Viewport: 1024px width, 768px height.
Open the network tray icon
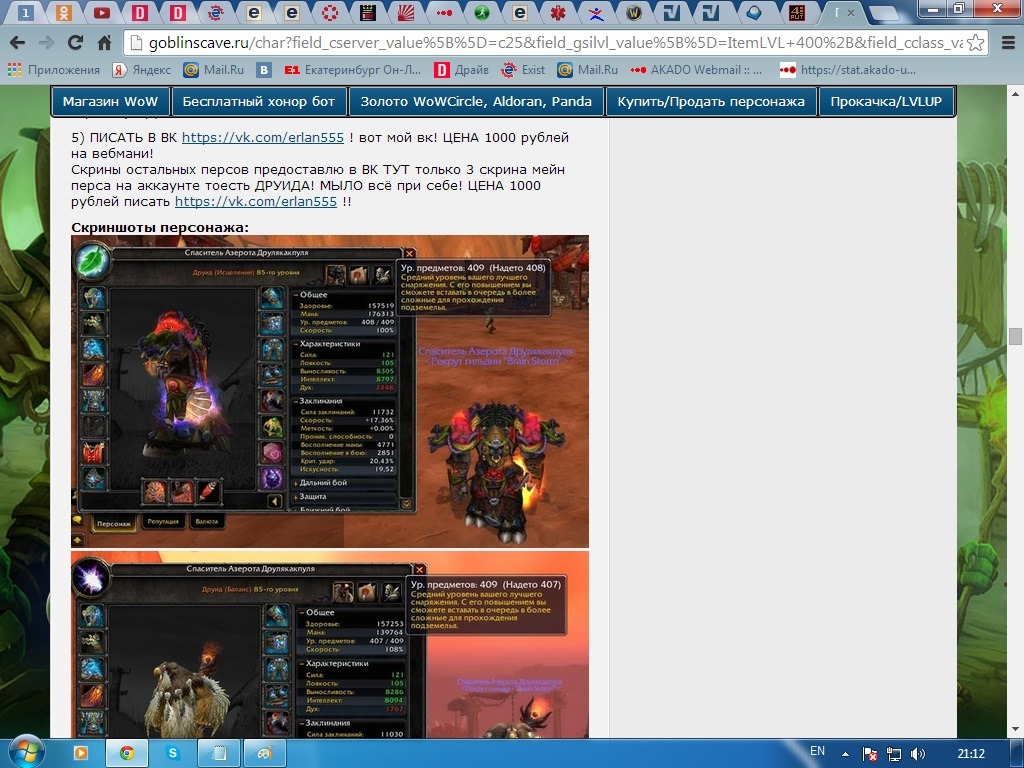[x=893, y=754]
